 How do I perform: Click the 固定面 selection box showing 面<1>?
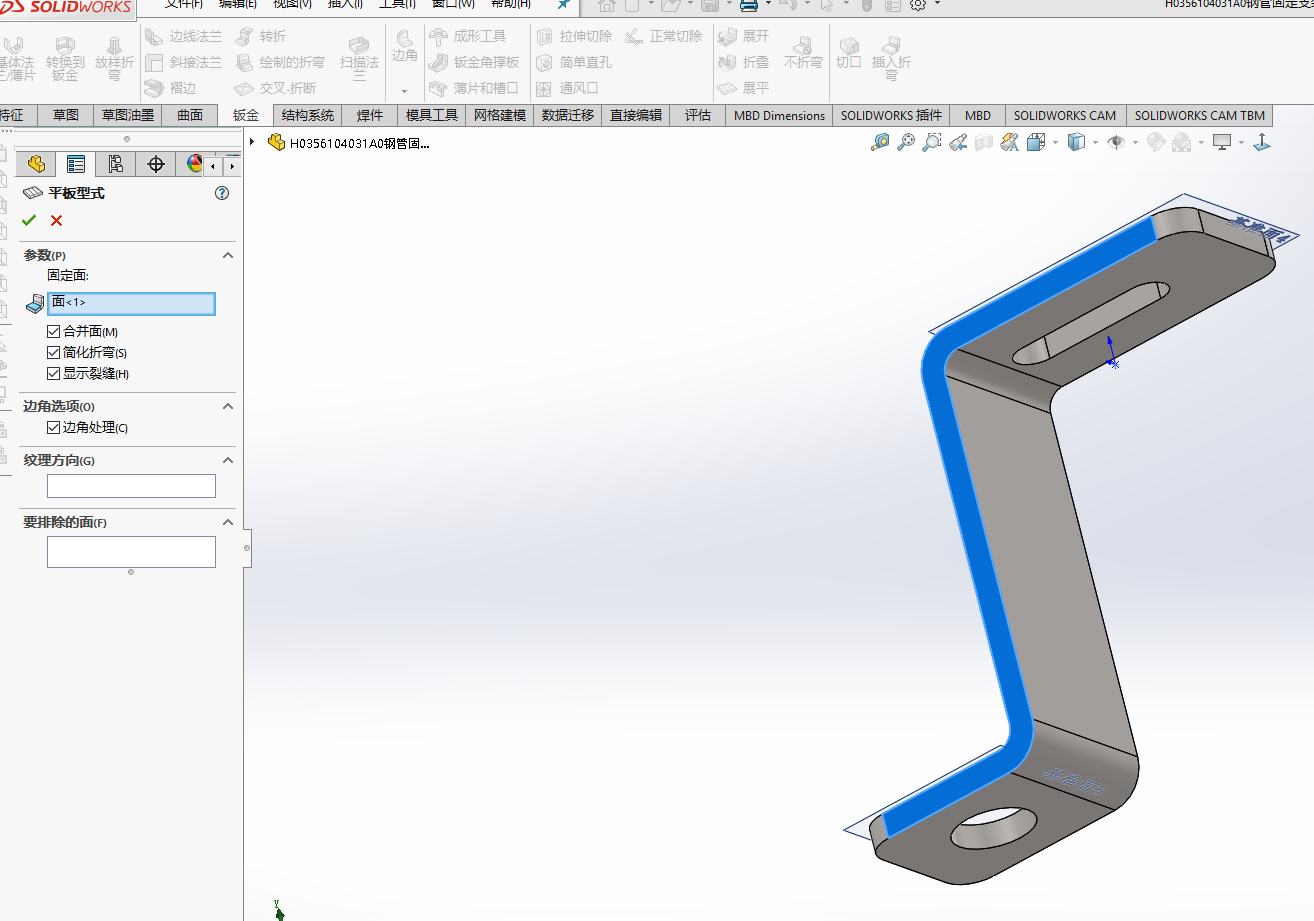pyautogui.click(x=131, y=302)
